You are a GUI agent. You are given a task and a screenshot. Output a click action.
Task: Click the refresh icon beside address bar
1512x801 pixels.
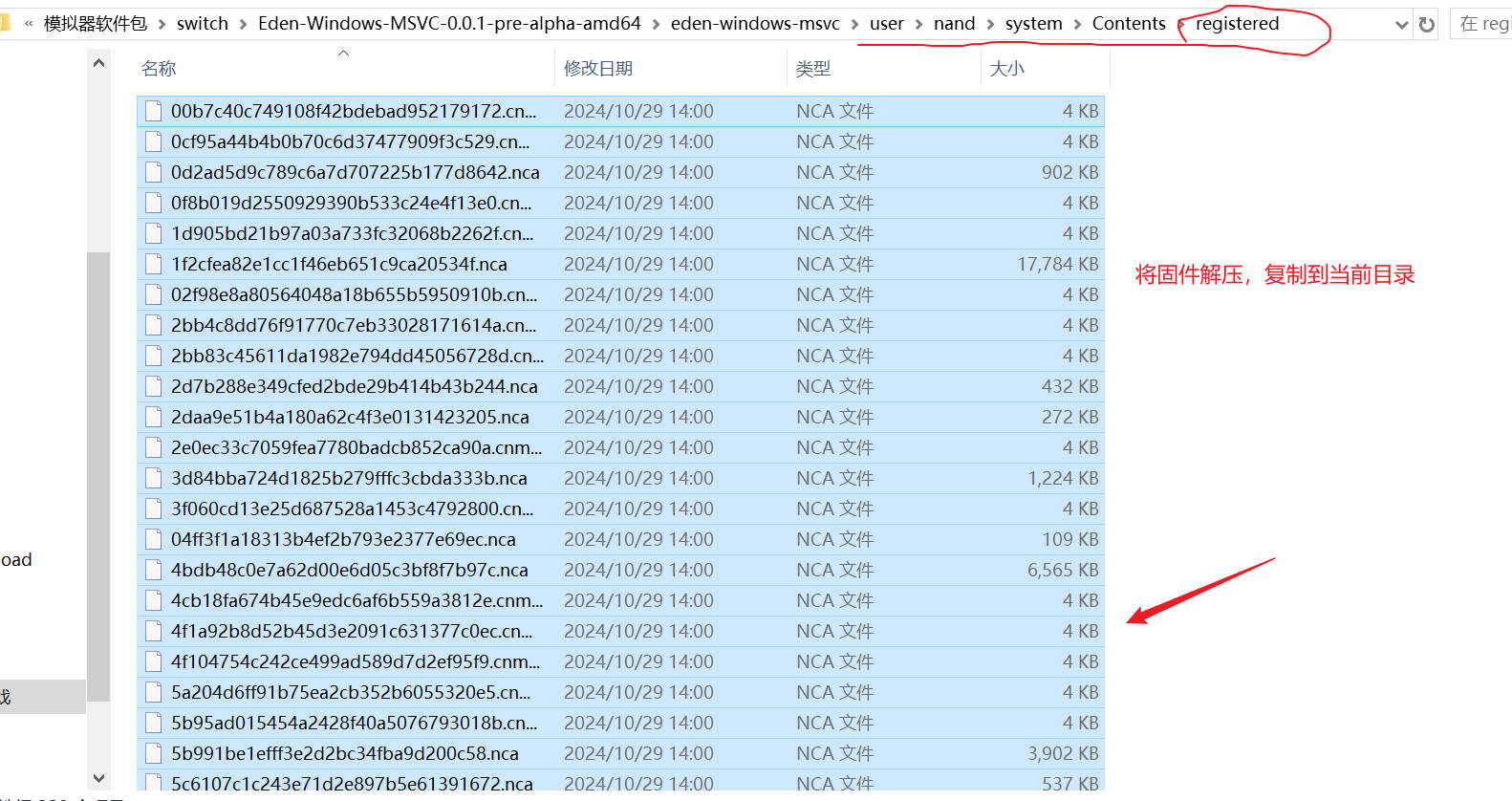click(1426, 25)
